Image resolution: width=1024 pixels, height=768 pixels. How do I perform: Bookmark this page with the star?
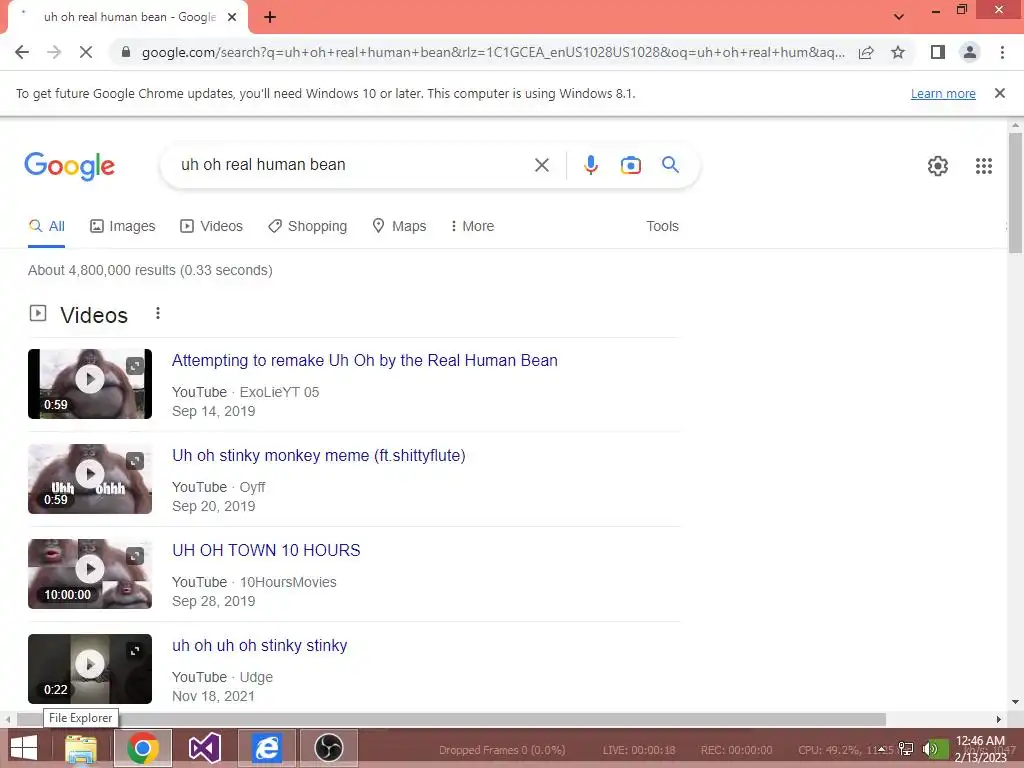898,52
